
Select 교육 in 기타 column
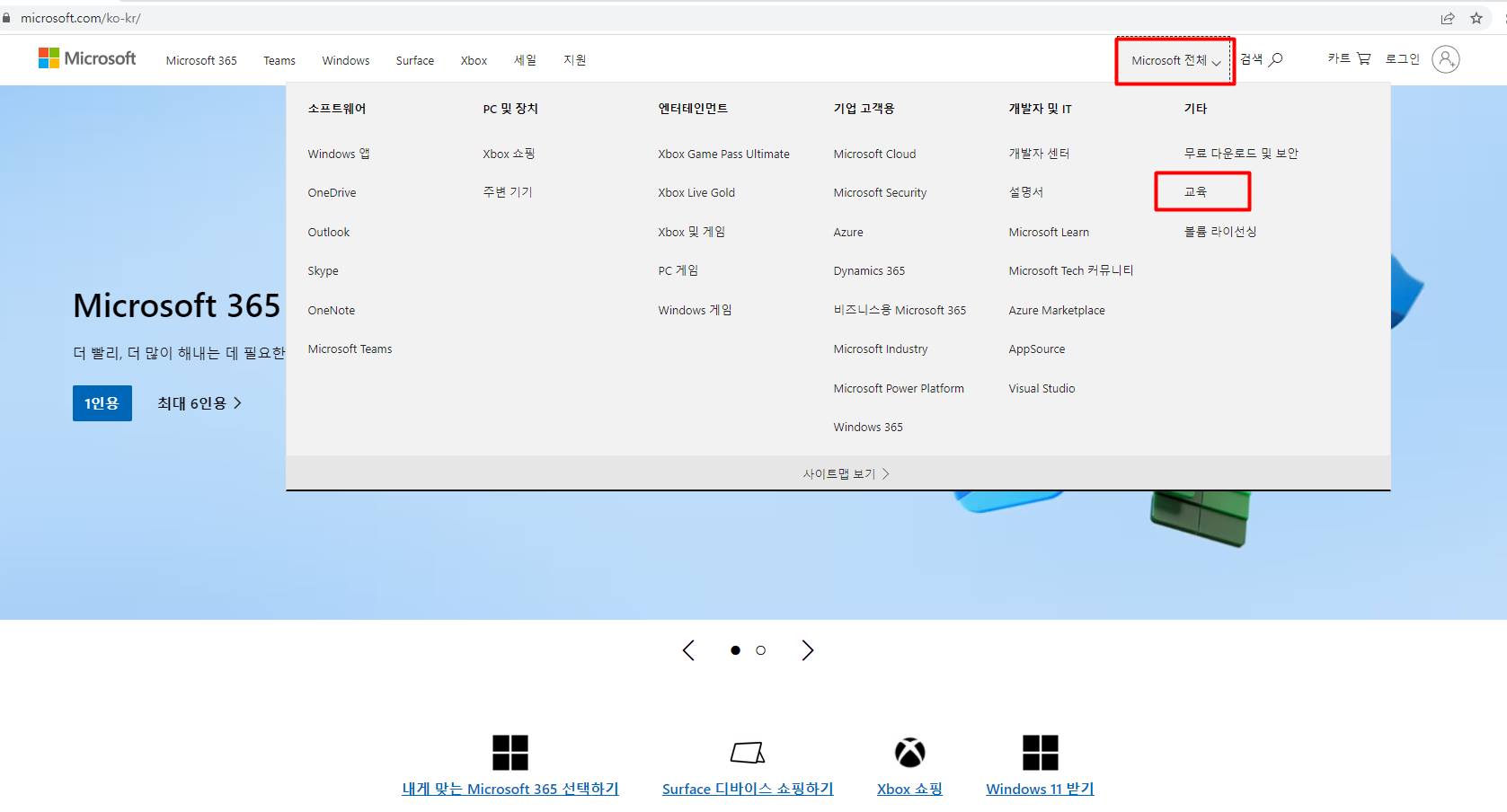click(x=1195, y=191)
